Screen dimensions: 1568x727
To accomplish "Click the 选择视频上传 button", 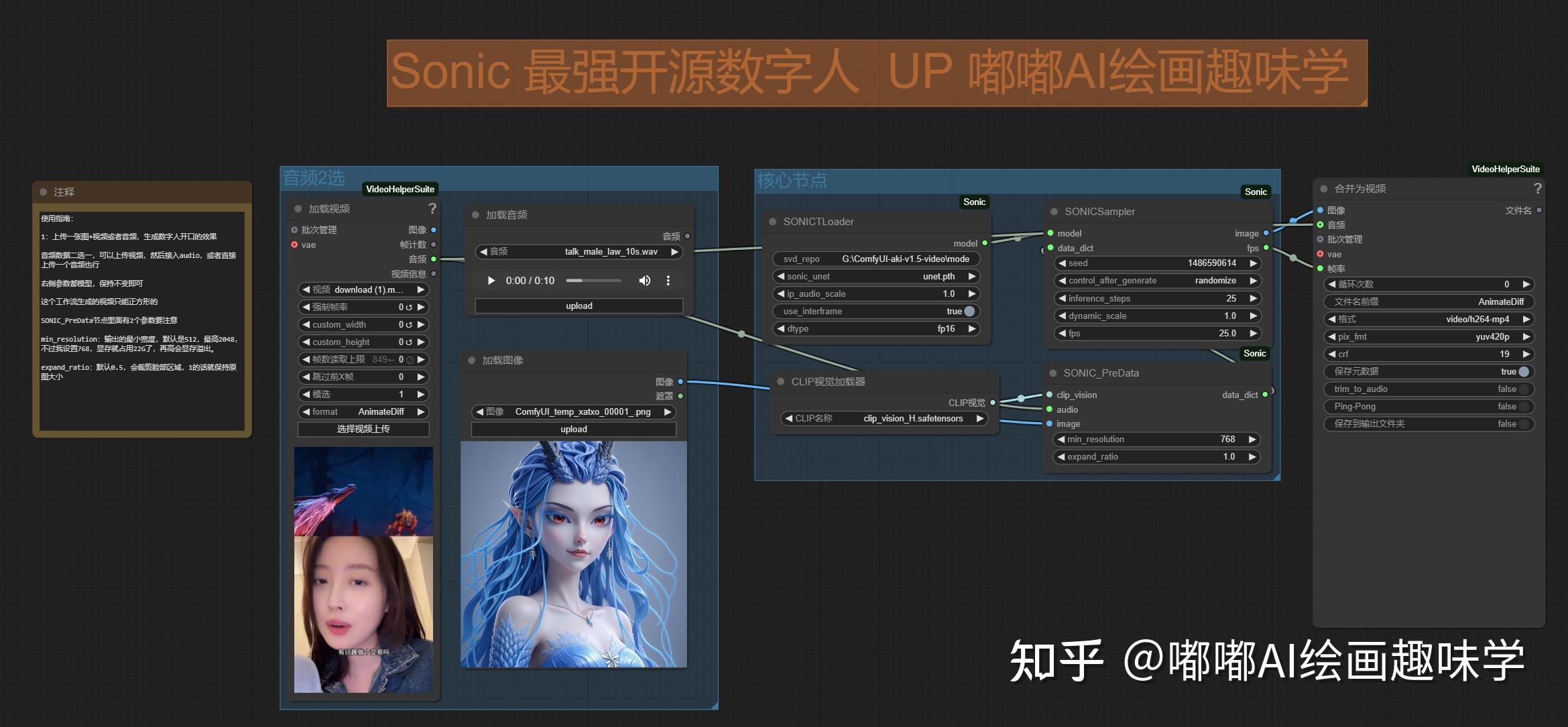I will [x=362, y=429].
